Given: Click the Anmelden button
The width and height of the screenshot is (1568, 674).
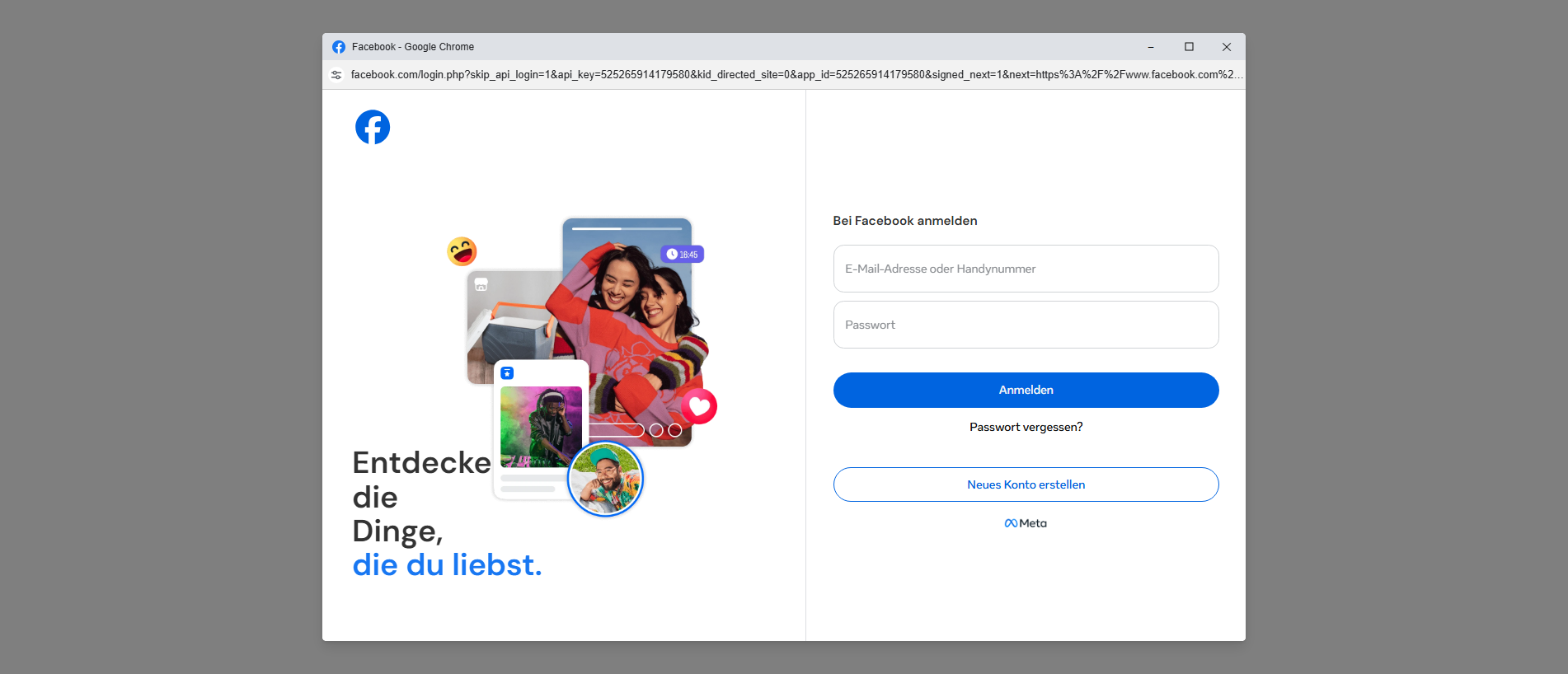Looking at the screenshot, I should (1026, 390).
